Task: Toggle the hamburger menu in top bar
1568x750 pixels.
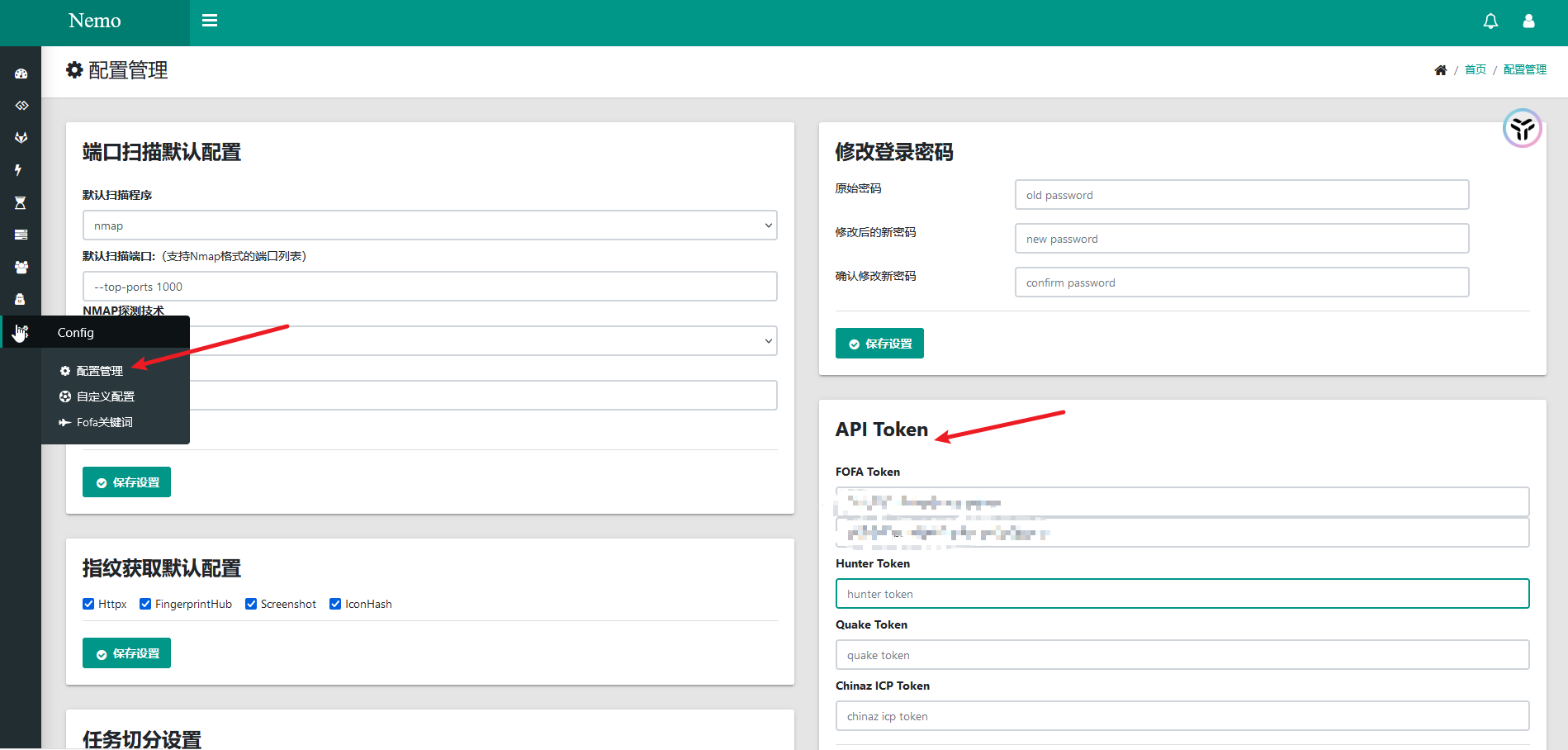Action: coord(210,21)
